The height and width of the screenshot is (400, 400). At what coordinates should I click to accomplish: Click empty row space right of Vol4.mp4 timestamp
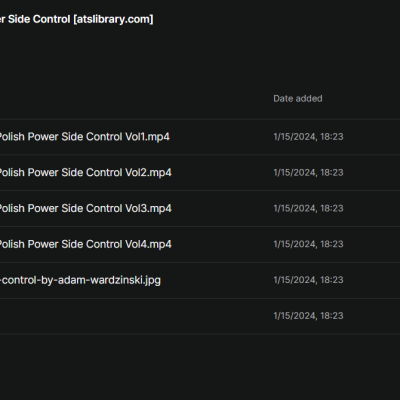click(372, 244)
